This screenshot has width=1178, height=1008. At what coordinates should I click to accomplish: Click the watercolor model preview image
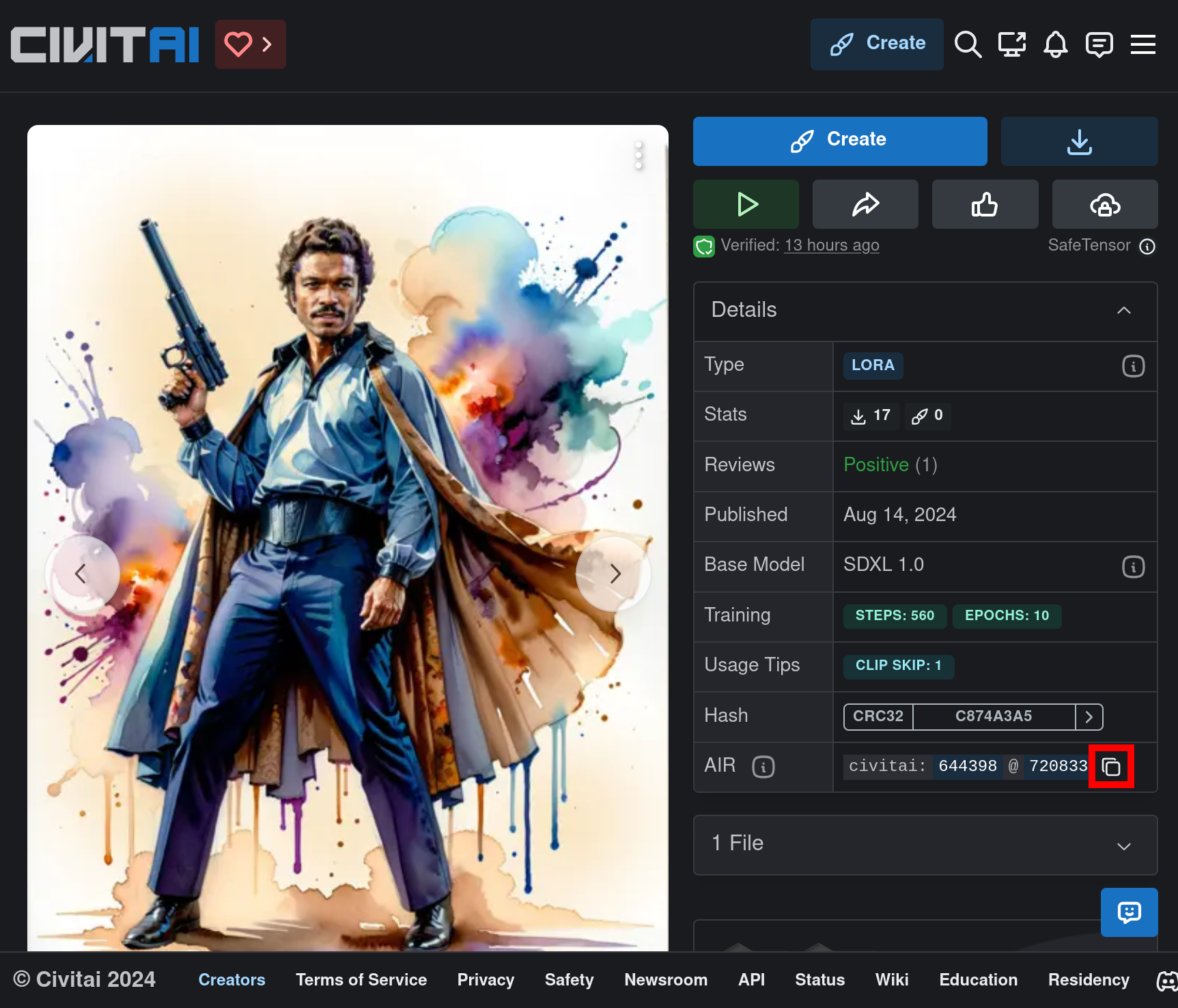(348, 538)
